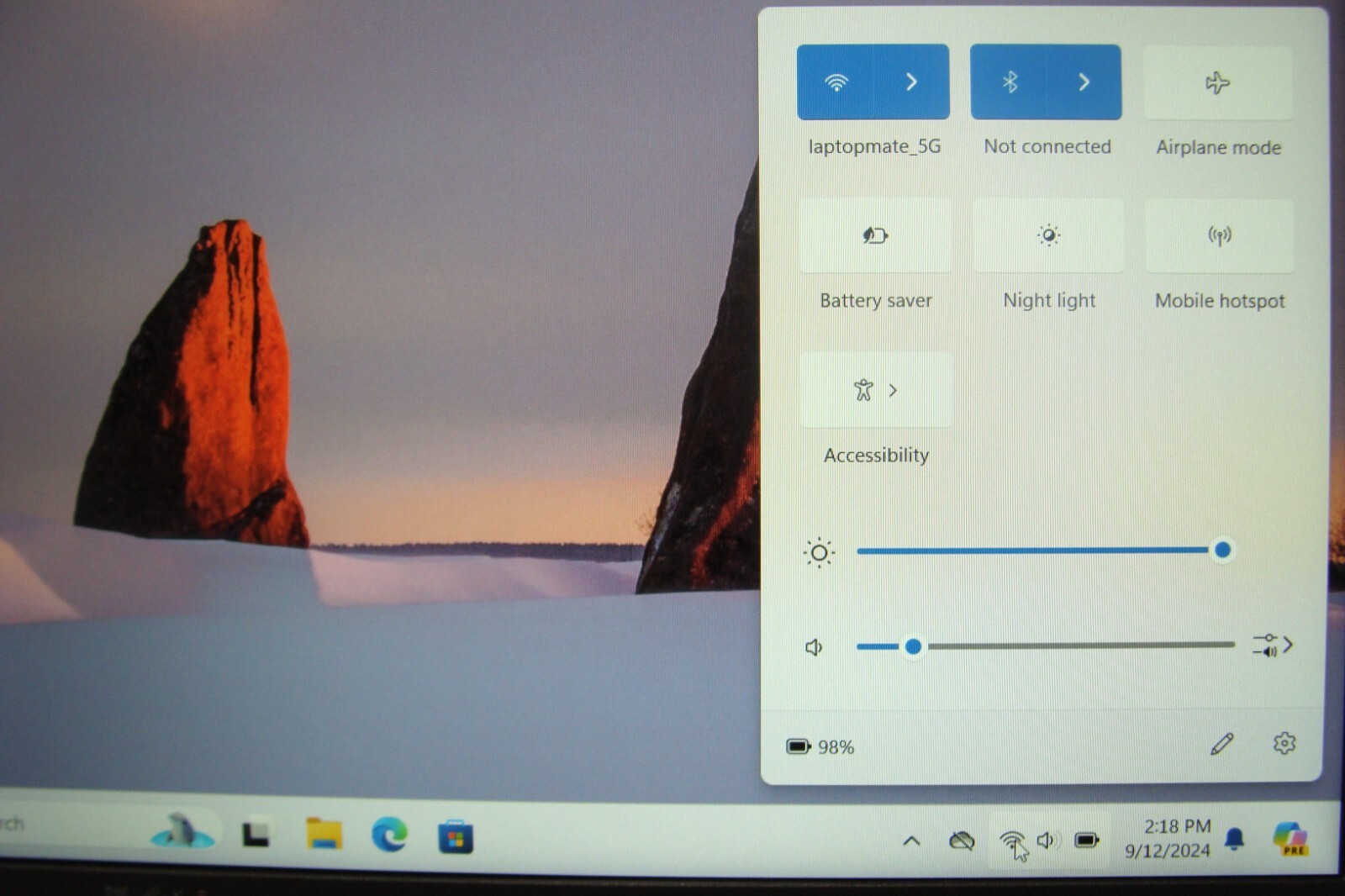Click the laptopmate_5G network label
1345x896 pixels.
coord(874,146)
